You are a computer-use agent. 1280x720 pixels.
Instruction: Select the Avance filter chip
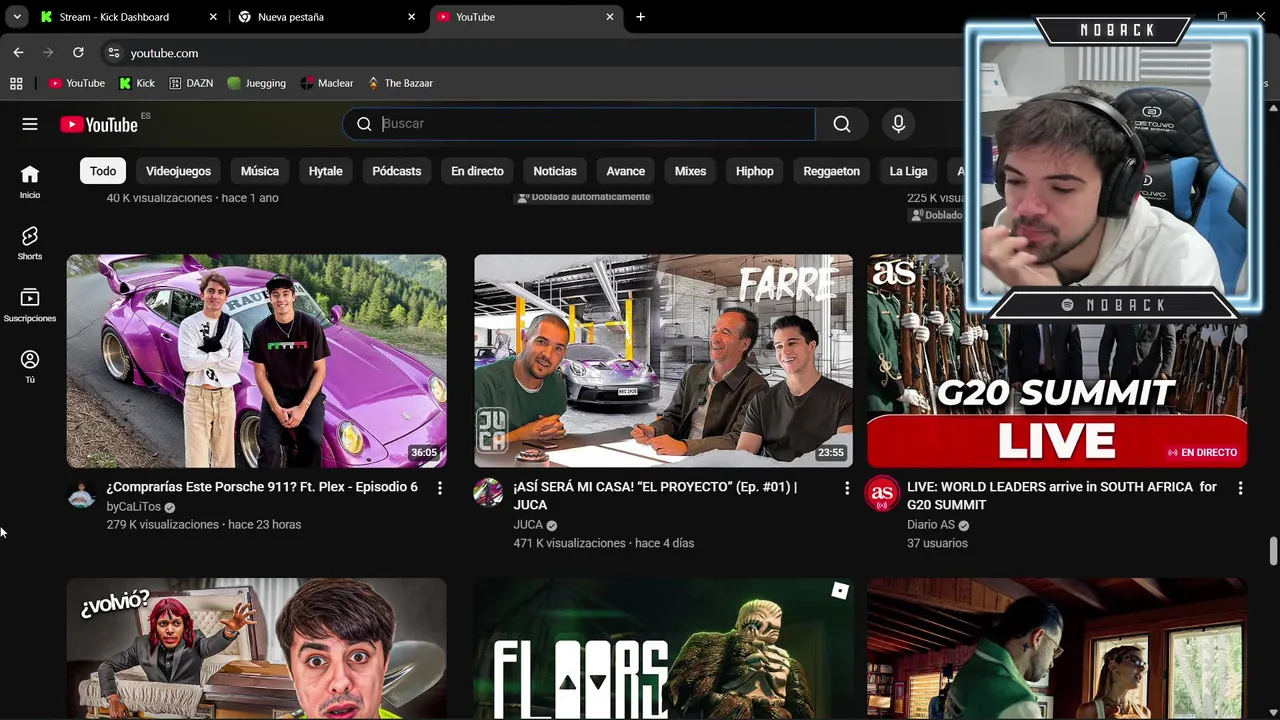point(626,171)
